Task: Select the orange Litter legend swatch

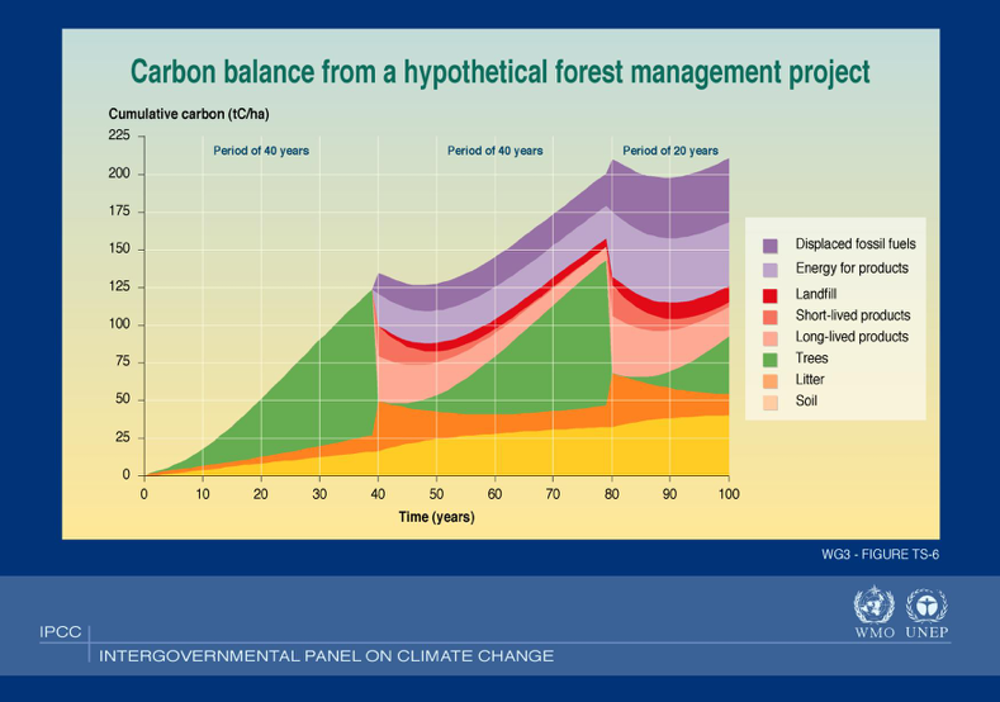Action: (770, 381)
